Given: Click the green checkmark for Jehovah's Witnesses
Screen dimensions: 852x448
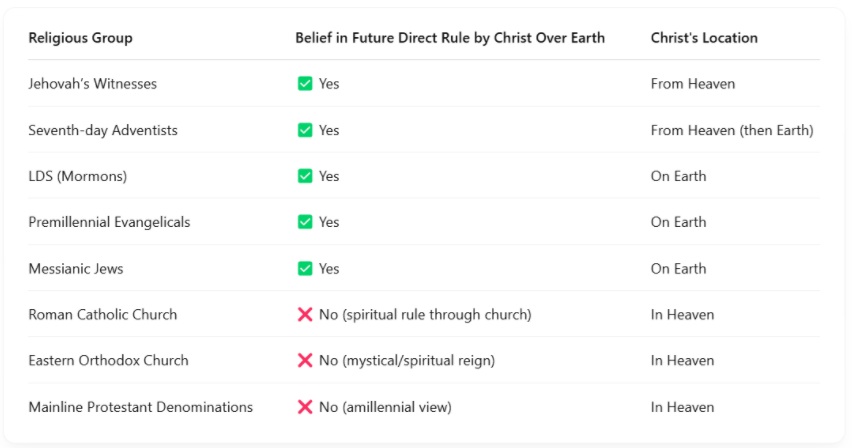Looking at the screenshot, I should tap(305, 84).
